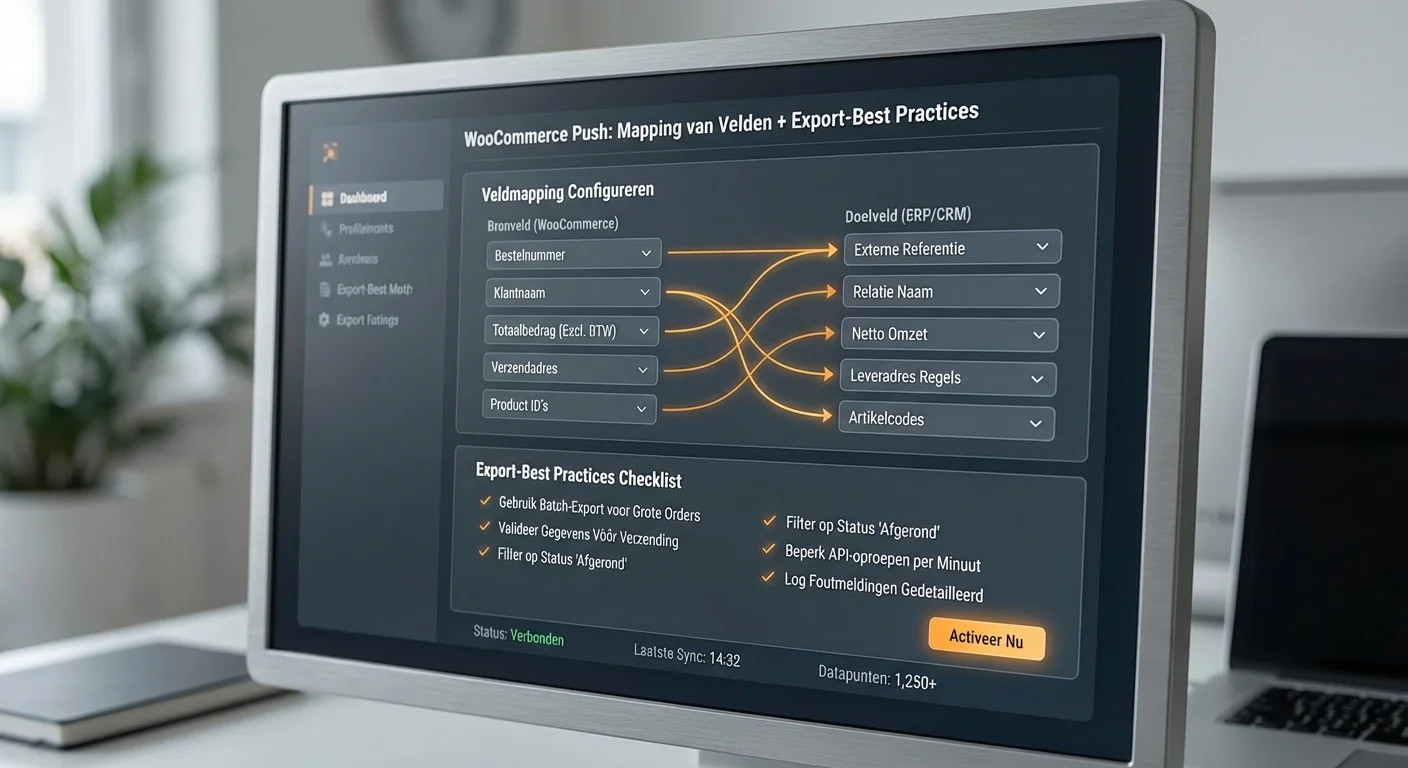This screenshot has width=1408, height=768.
Task: Toggle the 'Log Foutmeldingen Gedetailleerd' checkmark
Action: [x=767, y=577]
